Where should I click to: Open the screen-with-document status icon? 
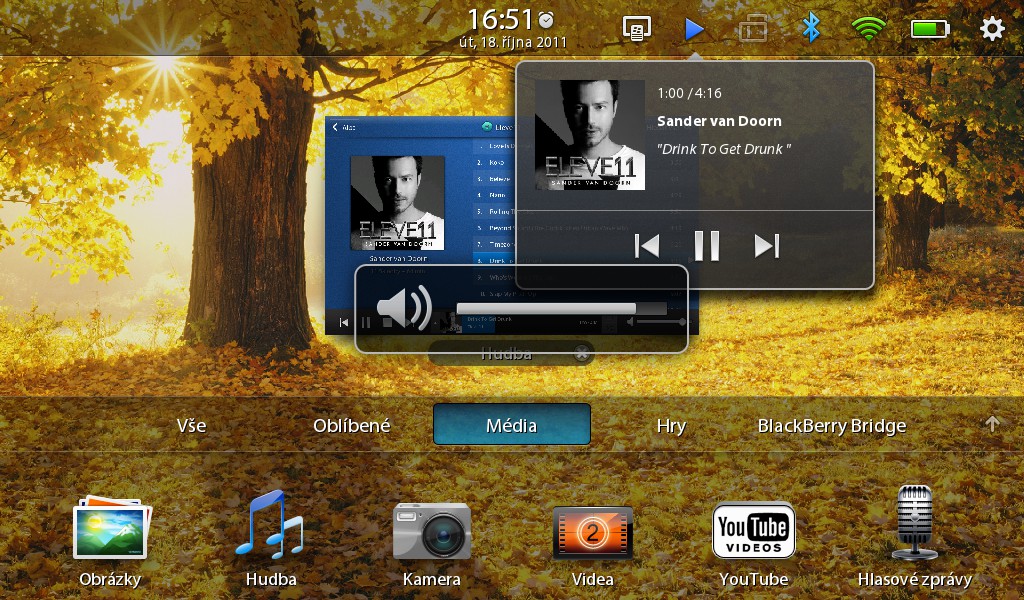tap(636, 29)
